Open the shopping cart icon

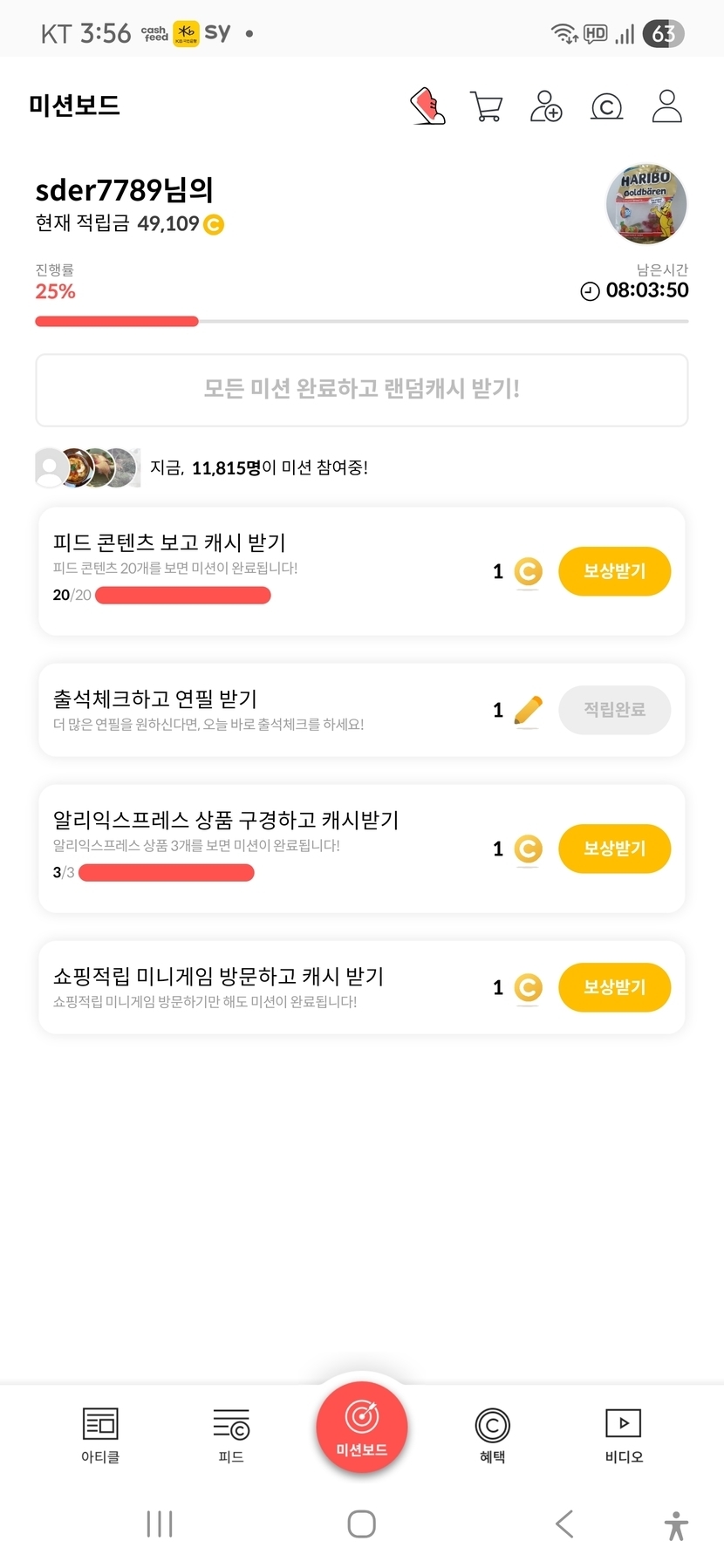coord(486,106)
